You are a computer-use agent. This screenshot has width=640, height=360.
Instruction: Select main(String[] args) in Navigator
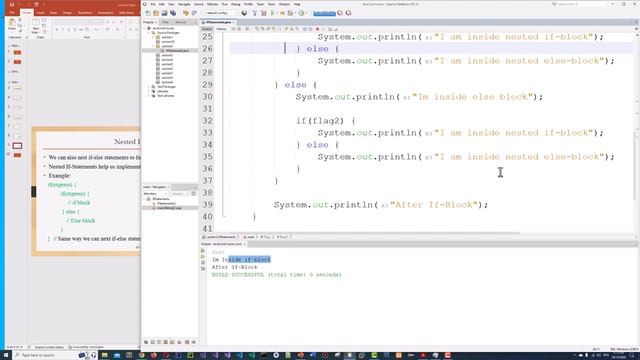click(x=168, y=208)
